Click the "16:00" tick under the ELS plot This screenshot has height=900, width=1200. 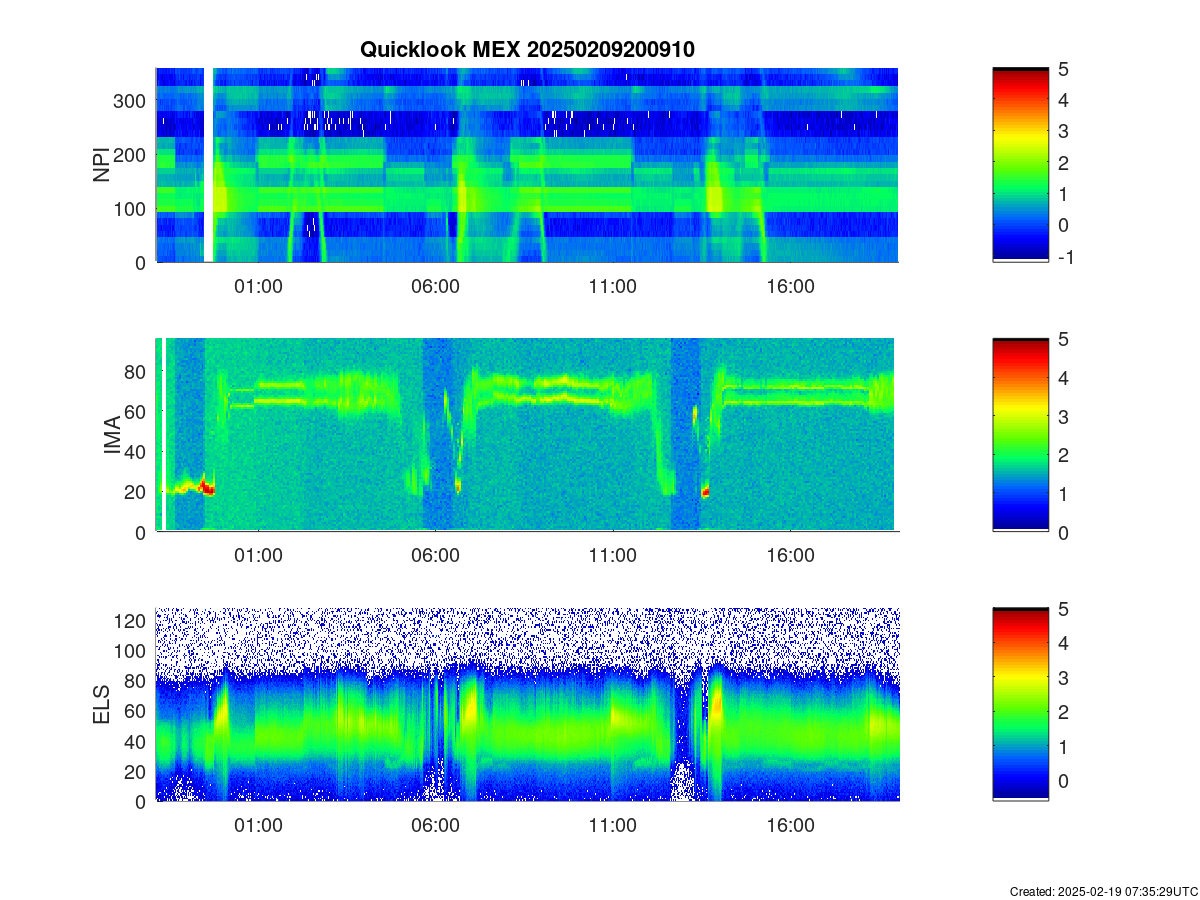coord(790,826)
